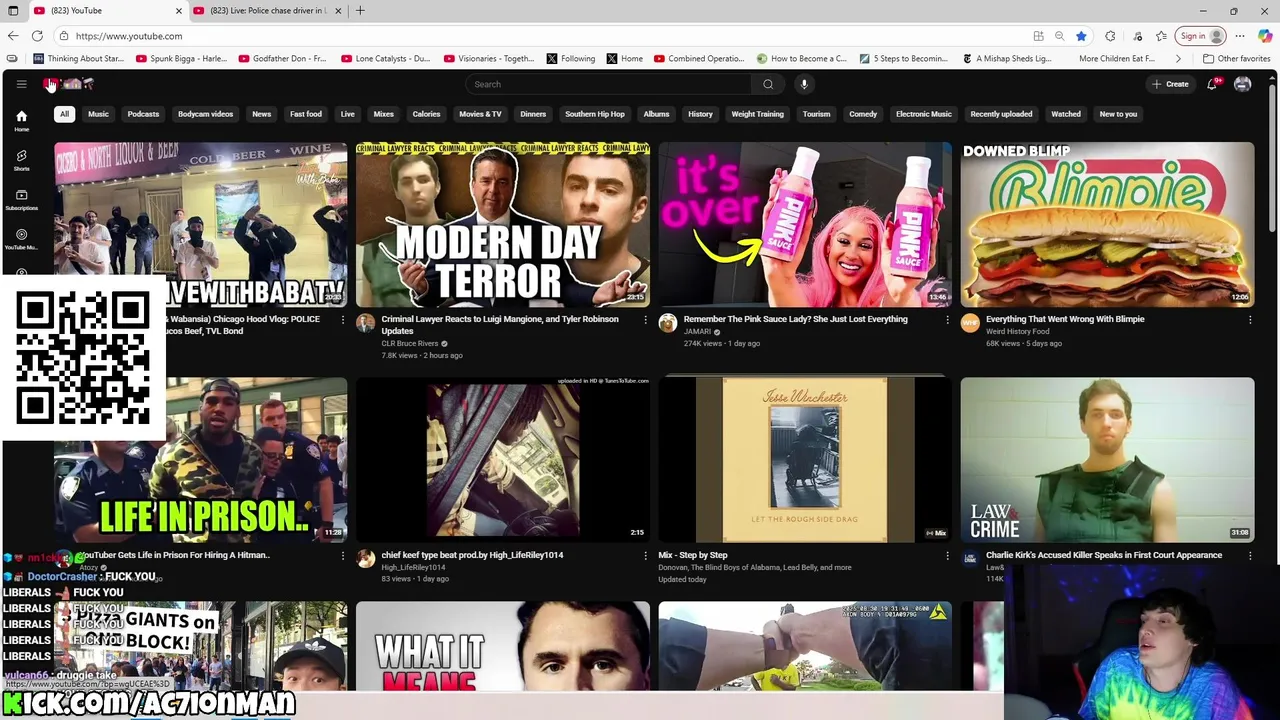1280x720 pixels.
Task: Open the YouTube account avatar menu
Action: 1242,84
